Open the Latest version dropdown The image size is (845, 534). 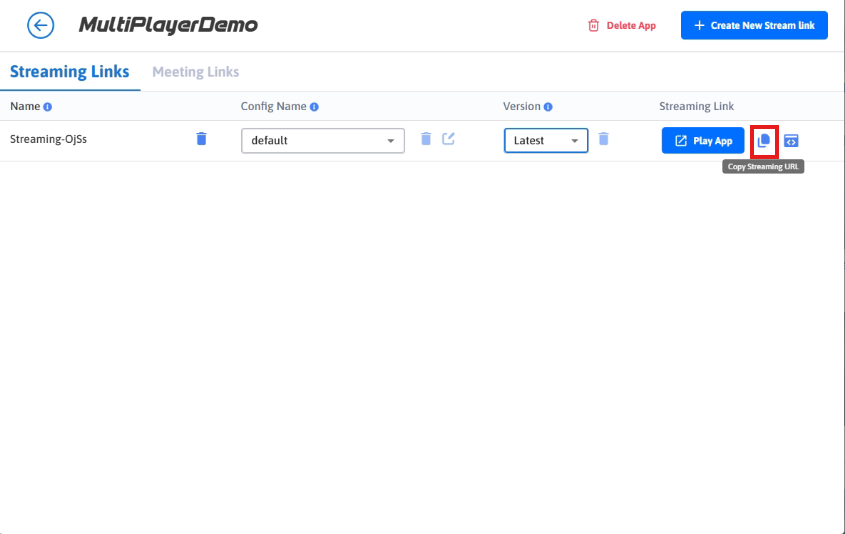[545, 141]
